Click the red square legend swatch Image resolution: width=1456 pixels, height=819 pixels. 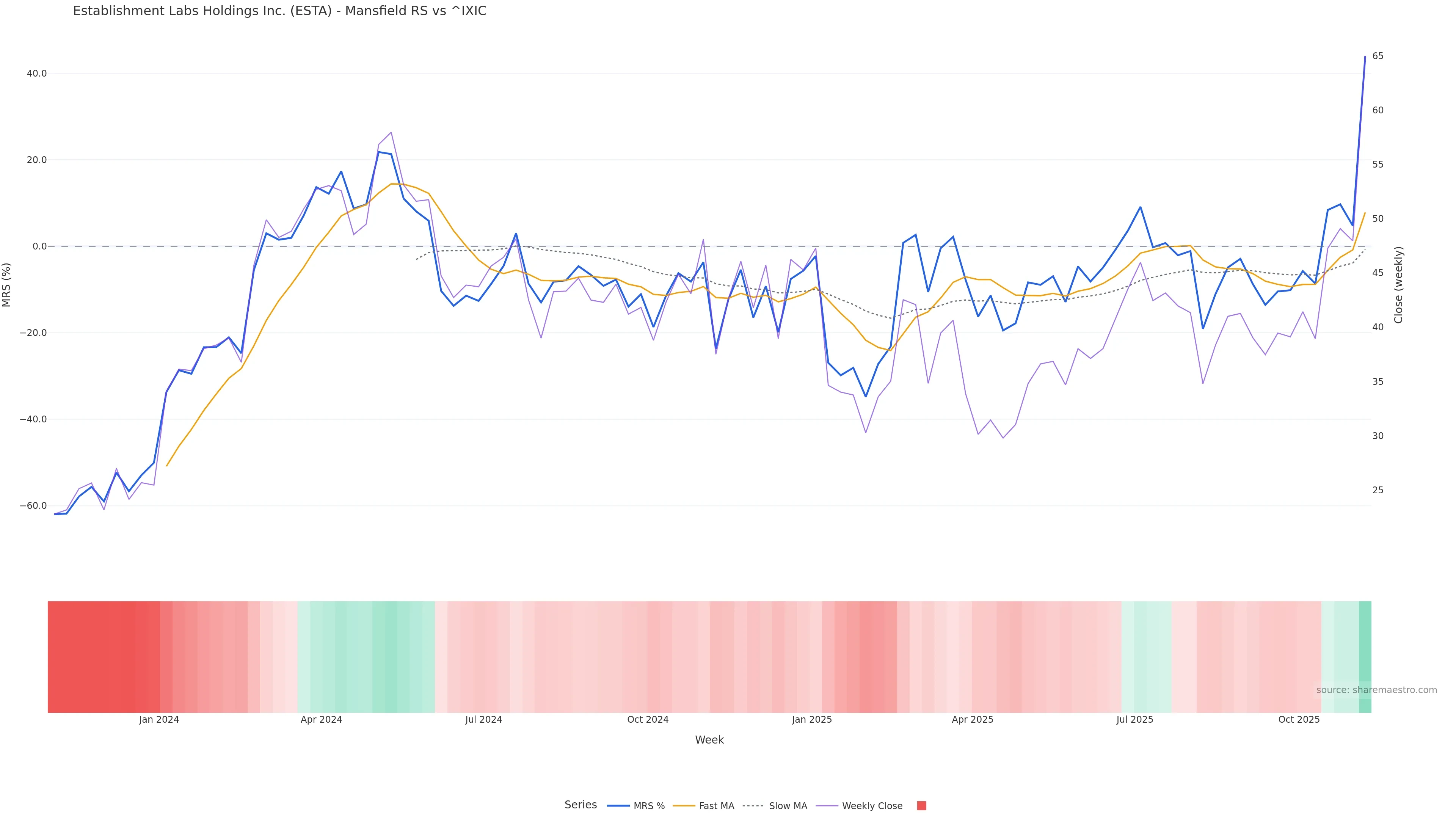(921, 806)
